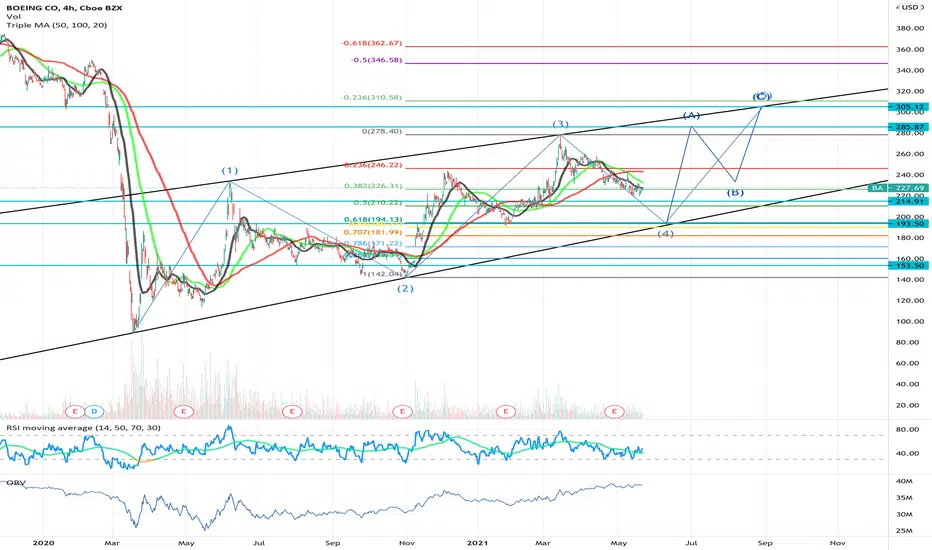This screenshot has height=550, width=932.
Task: Click the Elliott wave (2) label
Action: [x=405, y=288]
